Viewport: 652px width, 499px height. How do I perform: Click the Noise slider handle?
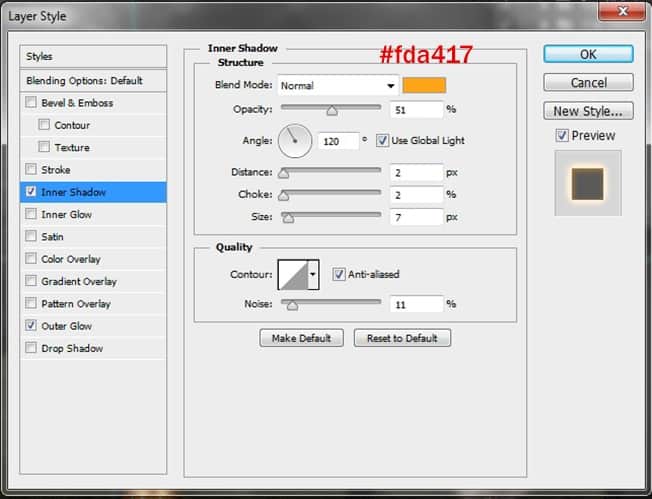click(x=292, y=306)
